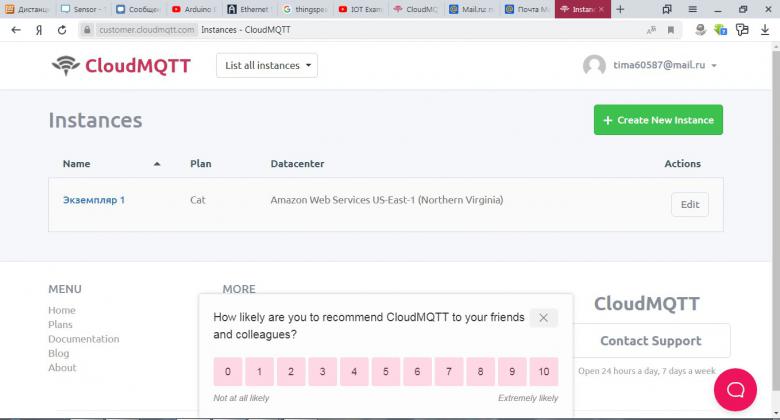Open the browser downloads icon
The height and width of the screenshot is (420, 780).
click(x=765, y=30)
